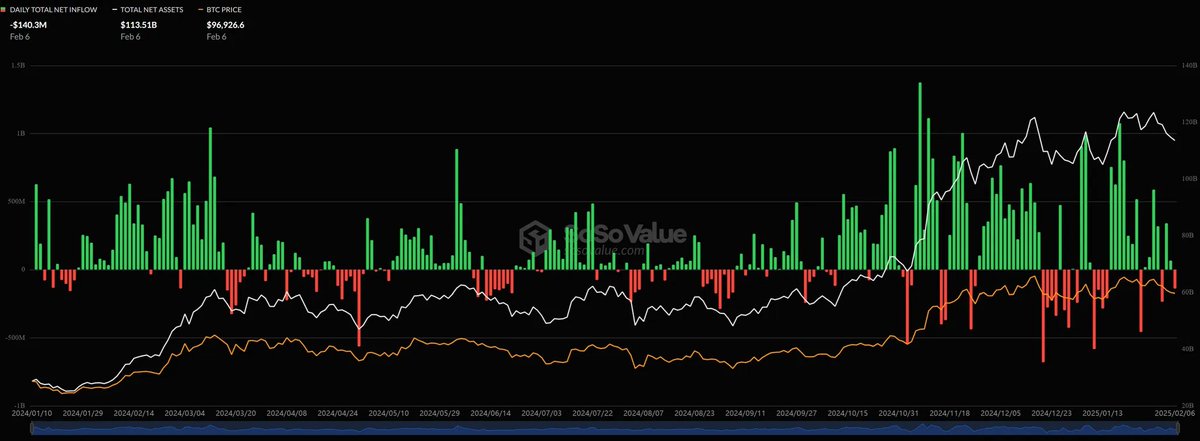Click the 2024/11/18 x-axis date label
1200x441 pixels.
click(952, 412)
